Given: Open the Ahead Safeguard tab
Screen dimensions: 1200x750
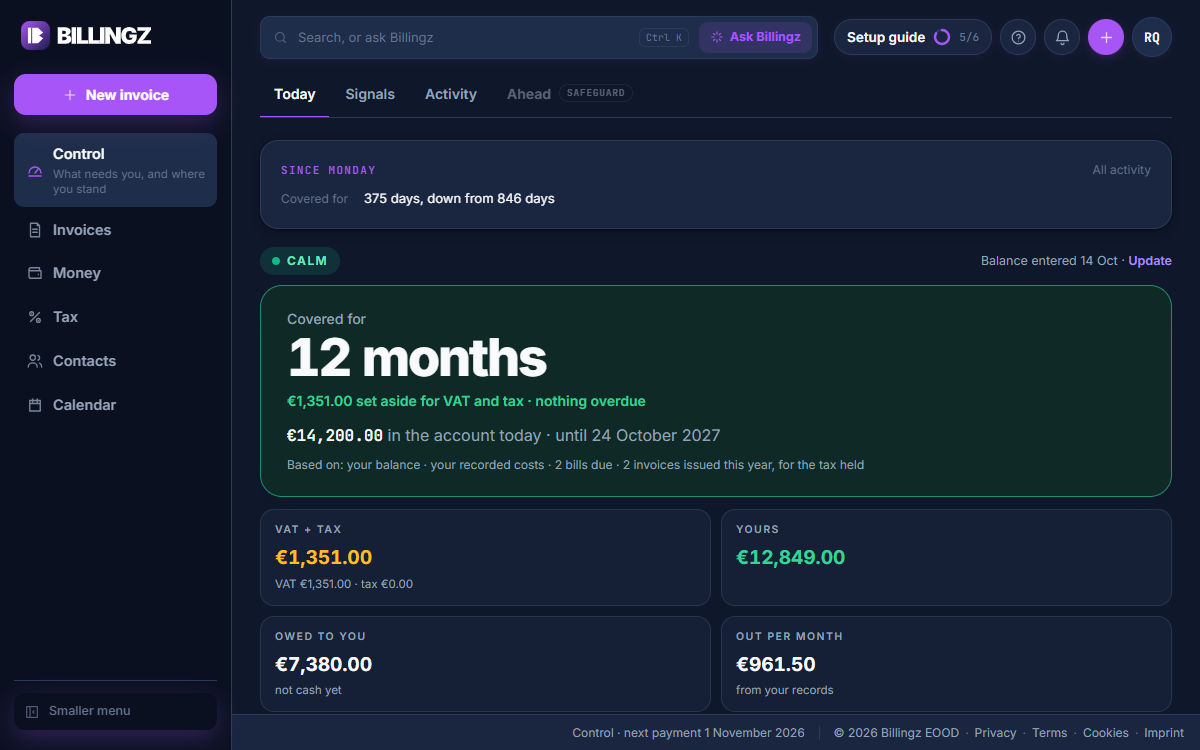Looking at the screenshot, I should point(569,94).
